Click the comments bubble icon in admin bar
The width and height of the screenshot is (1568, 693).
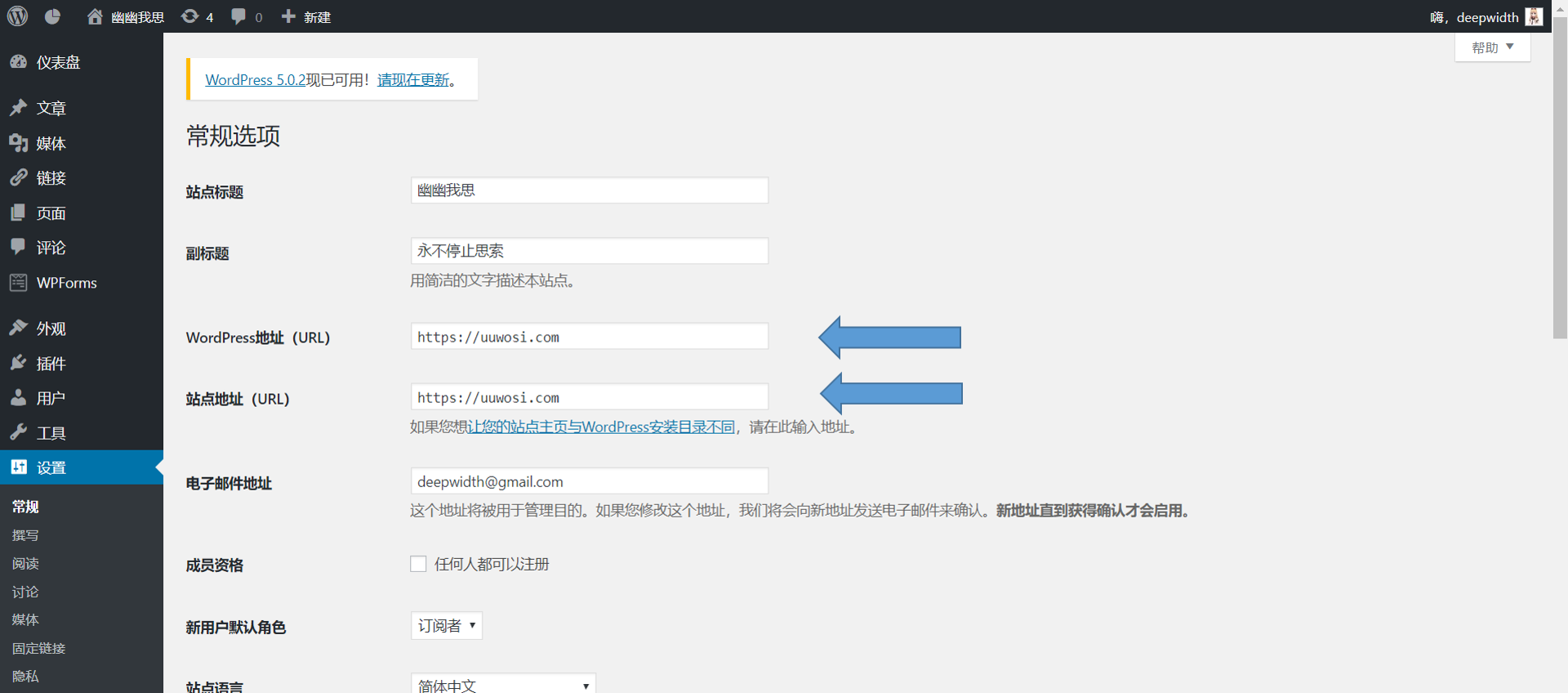coord(238,16)
